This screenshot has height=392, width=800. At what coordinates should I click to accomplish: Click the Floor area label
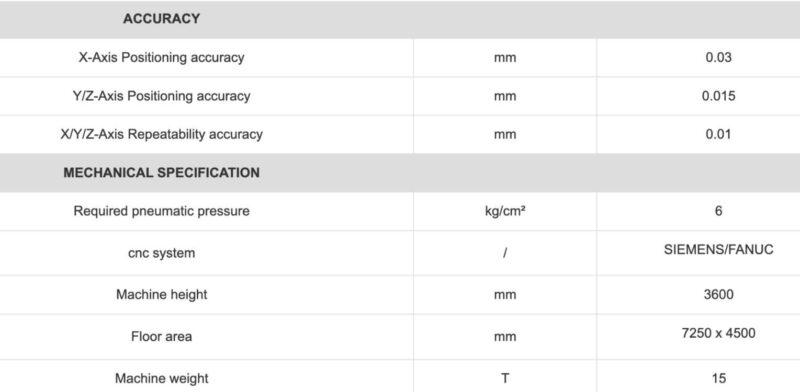click(161, 336)
